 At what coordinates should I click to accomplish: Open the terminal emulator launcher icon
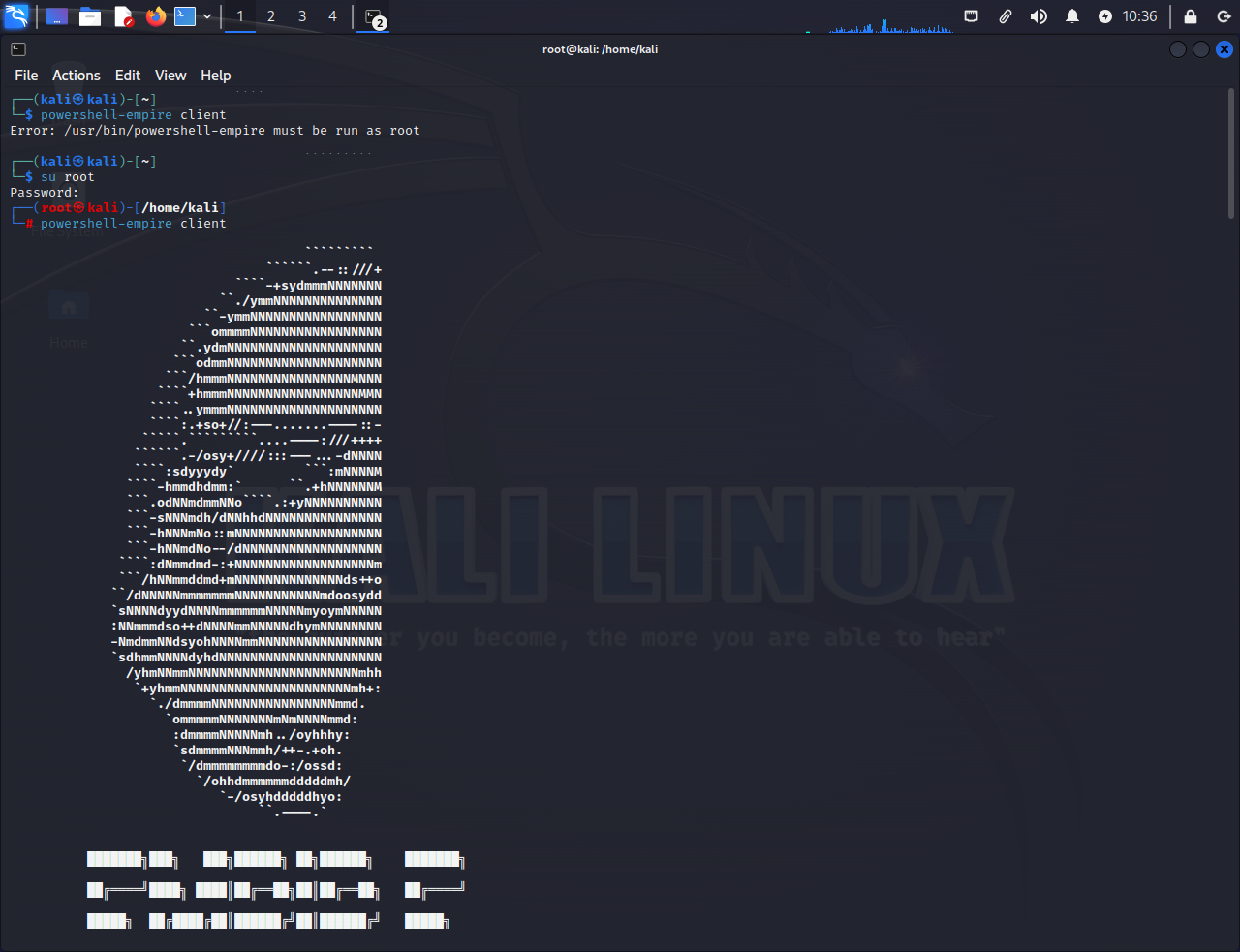pos(185,16)
